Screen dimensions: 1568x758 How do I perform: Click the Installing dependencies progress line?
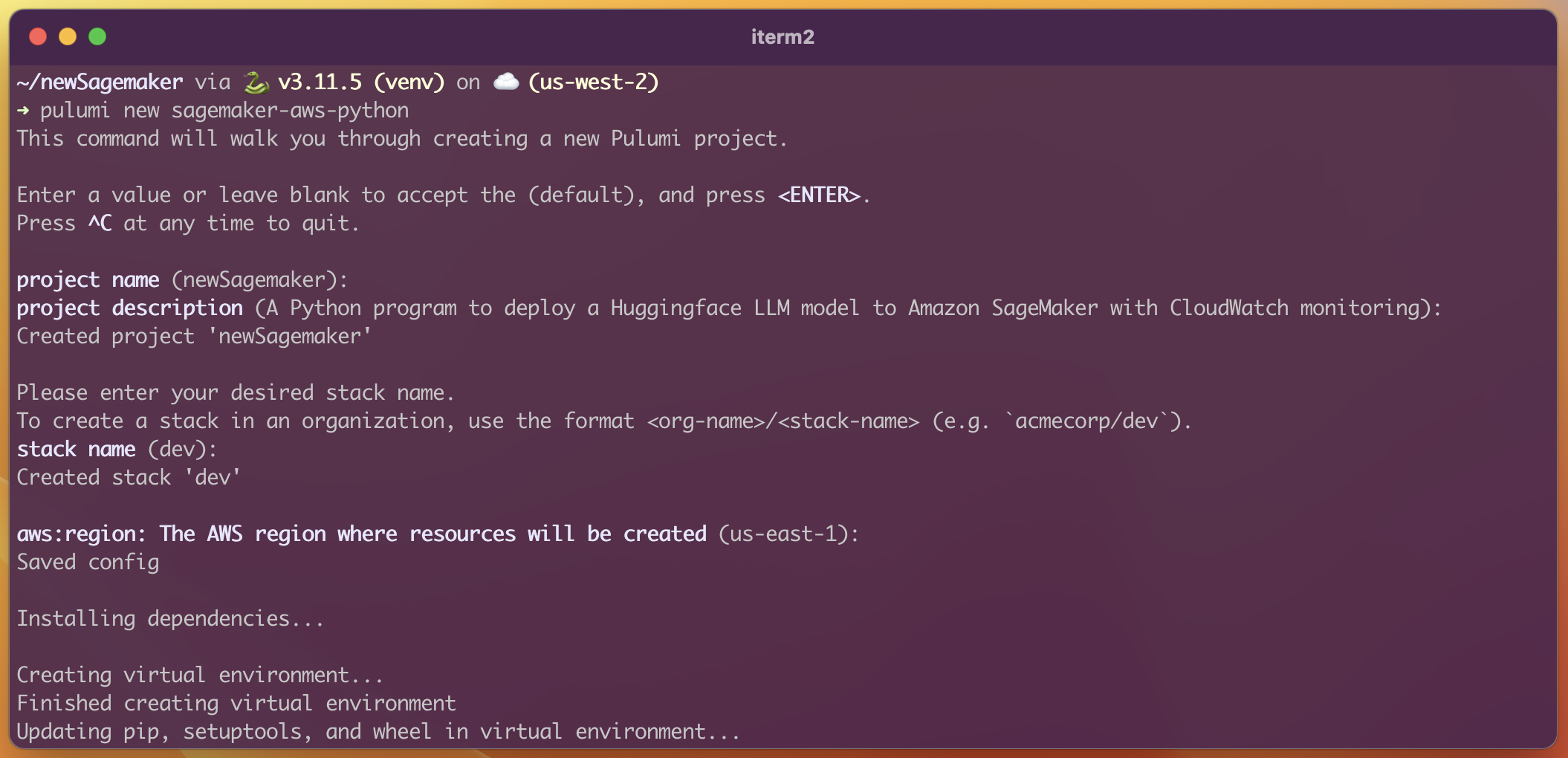click(x=169, y=618)
